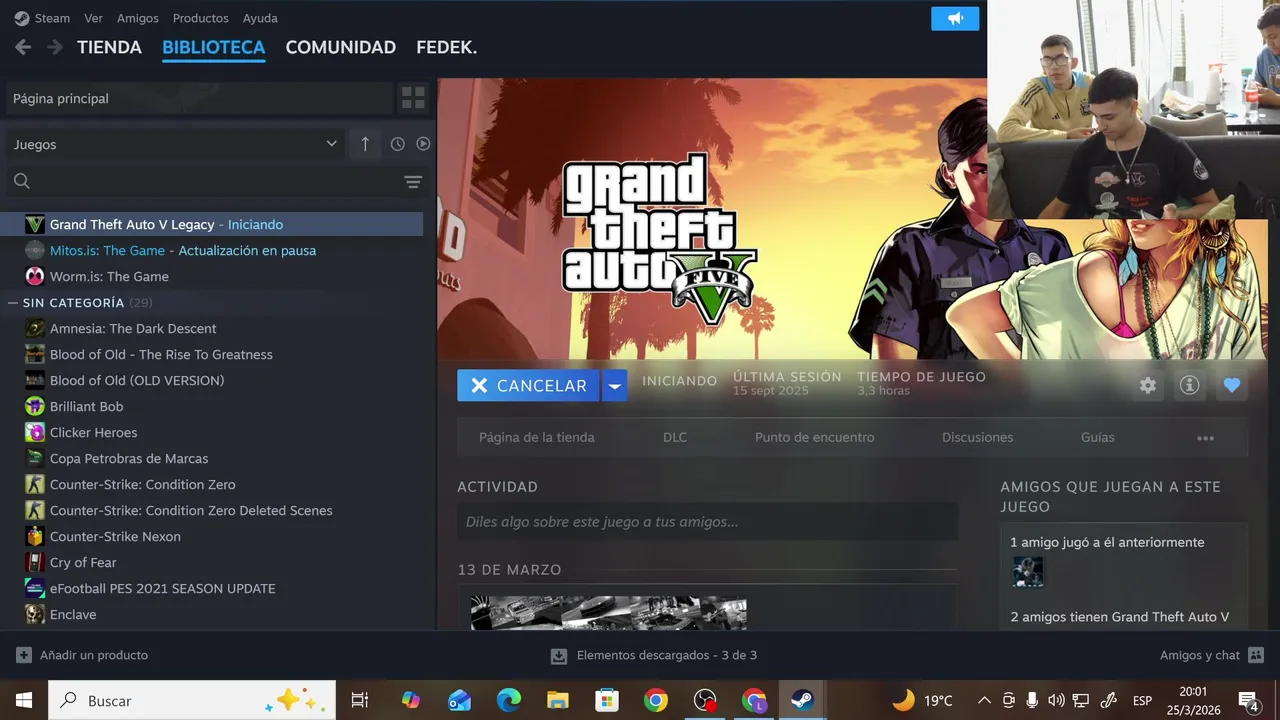Screen dimensions: 1280x720
Task: Click Añadir un producto
Action: pyautogui.click(x=82, y=655)
